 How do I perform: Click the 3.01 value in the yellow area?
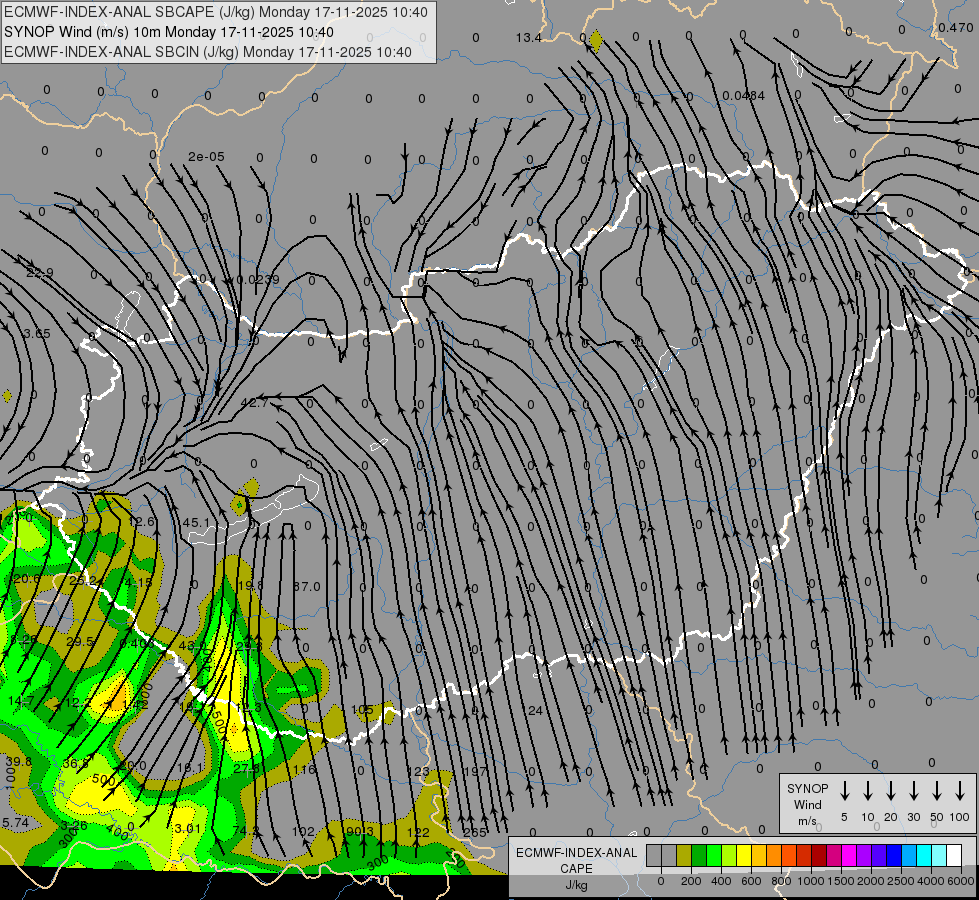(187, 829)
